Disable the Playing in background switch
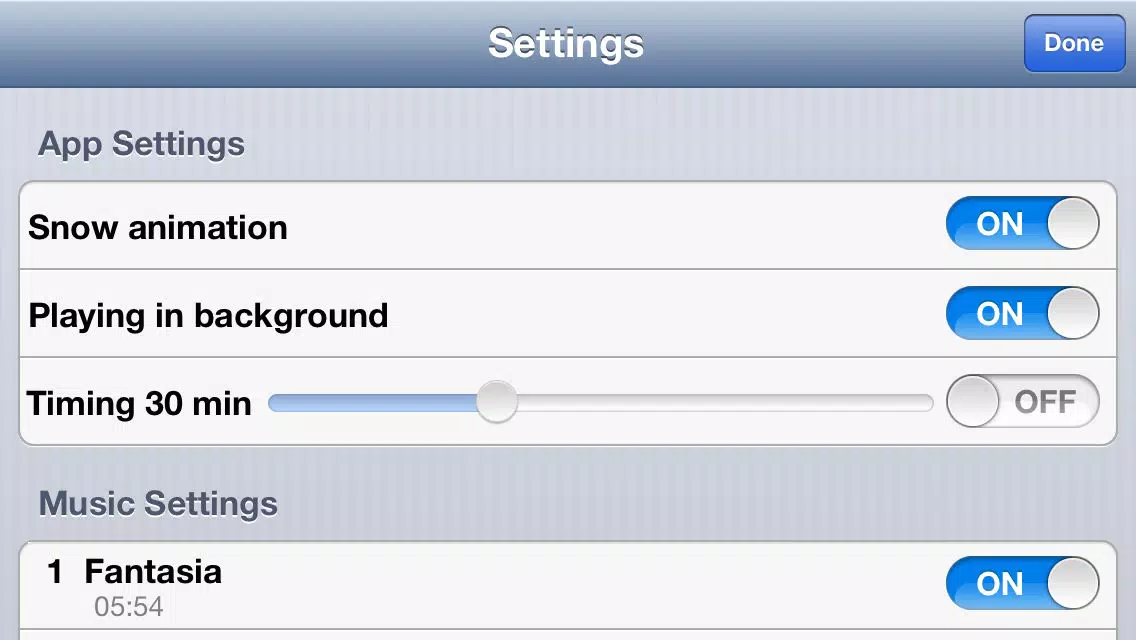The width and height of the screenshot is (1136, 640). [x=1022, y=313]
